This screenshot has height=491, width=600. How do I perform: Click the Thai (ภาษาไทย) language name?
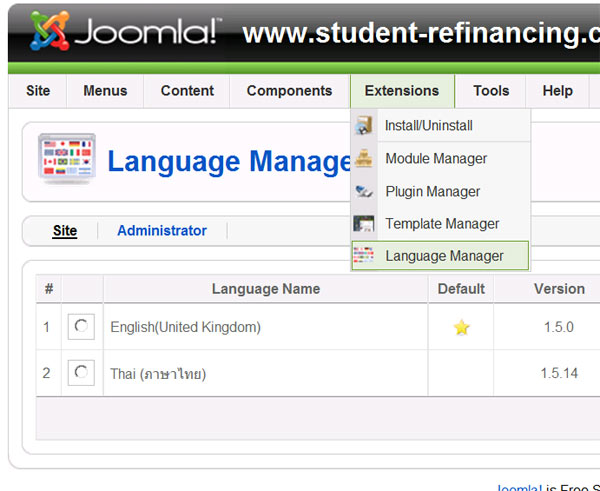pyautogui.click(x=158, y=374)
